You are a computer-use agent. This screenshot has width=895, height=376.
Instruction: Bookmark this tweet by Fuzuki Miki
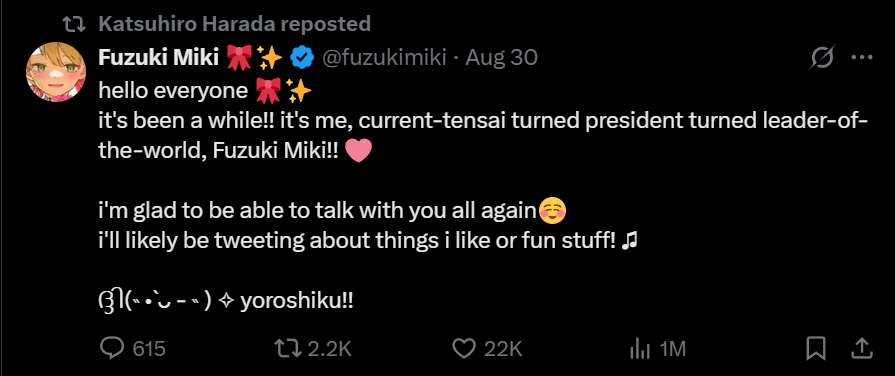pyautogui.click(x=816, y=348)
